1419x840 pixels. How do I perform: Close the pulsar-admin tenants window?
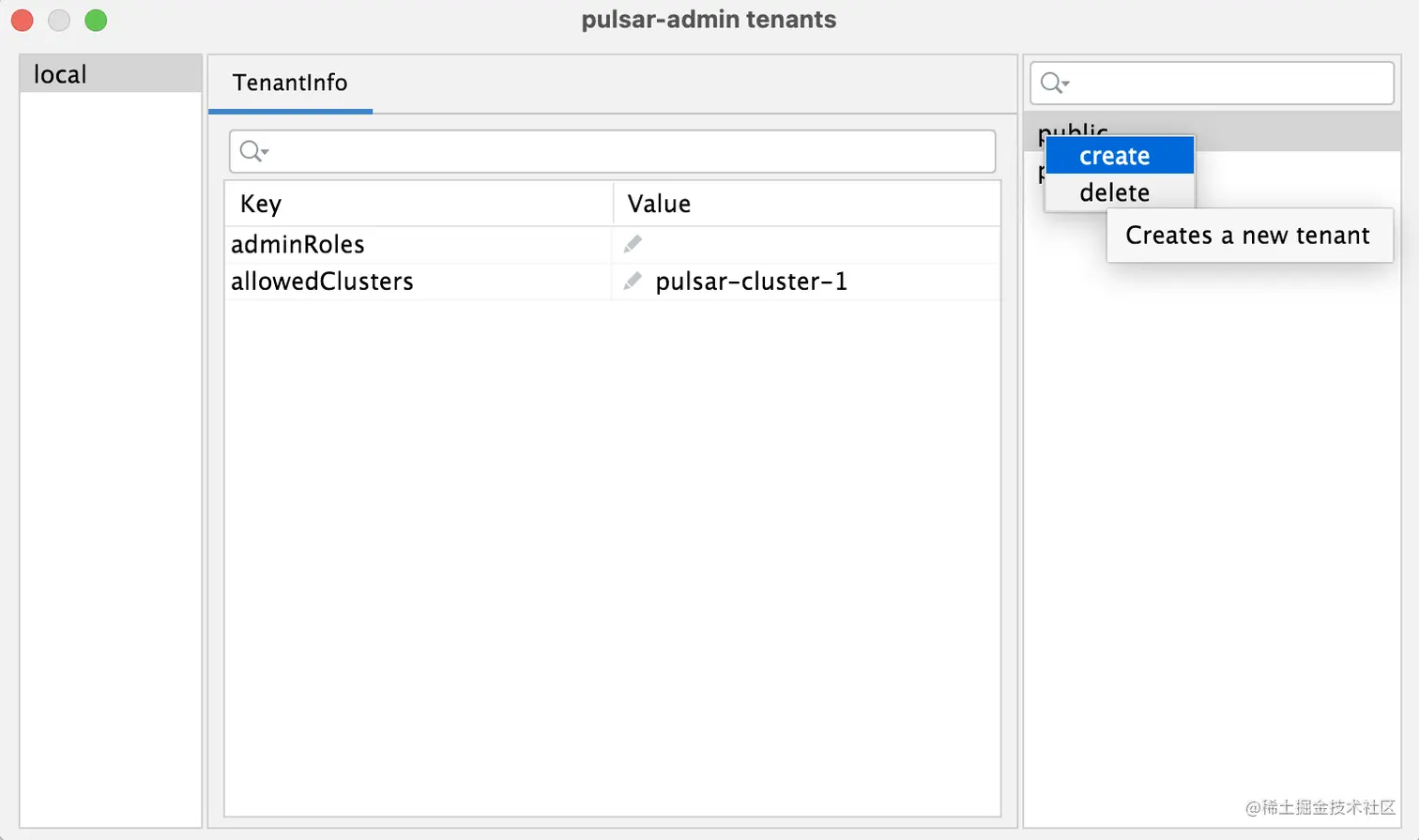(x=22, y=20)
